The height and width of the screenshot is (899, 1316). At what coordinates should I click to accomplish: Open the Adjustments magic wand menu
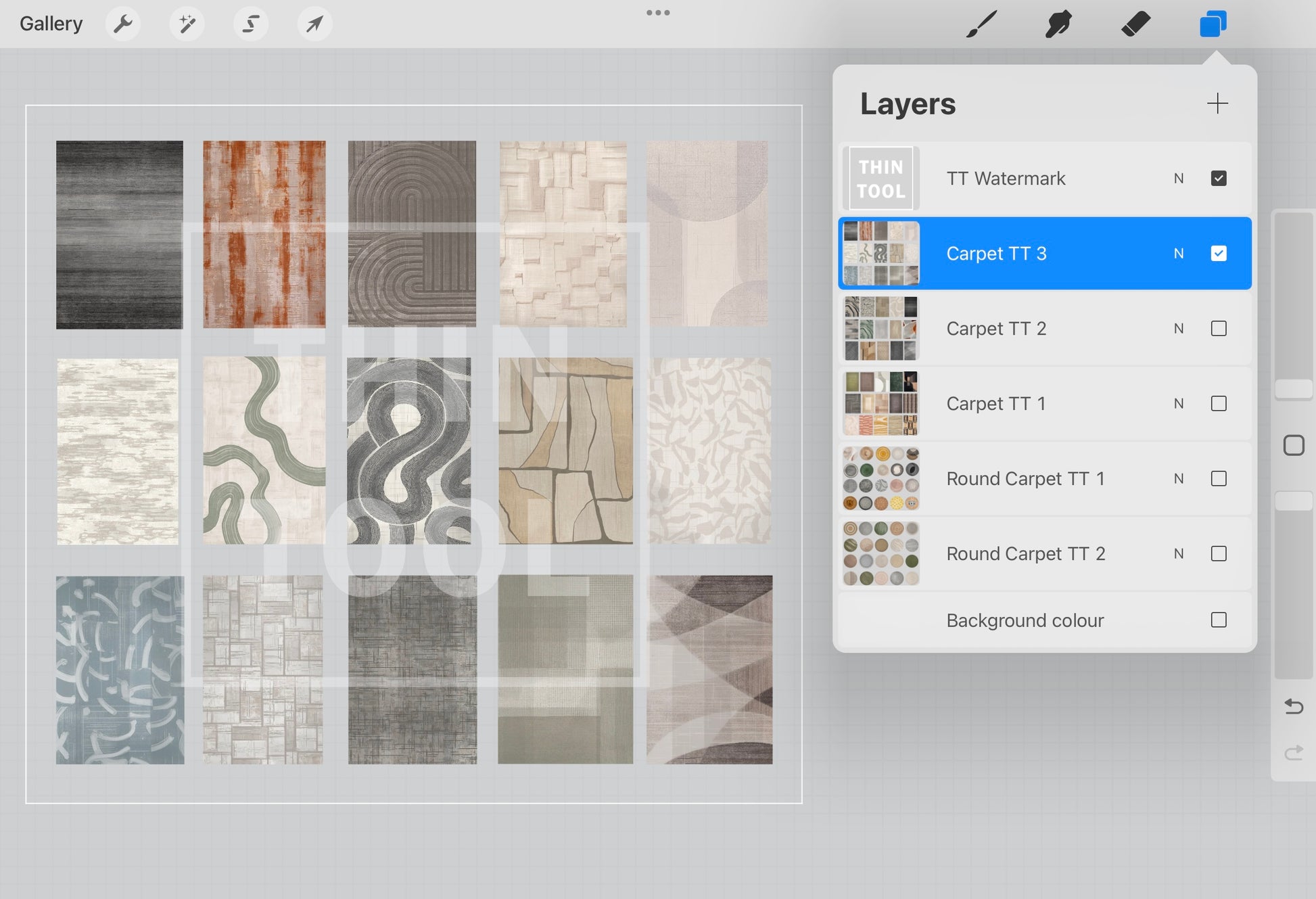187,24
